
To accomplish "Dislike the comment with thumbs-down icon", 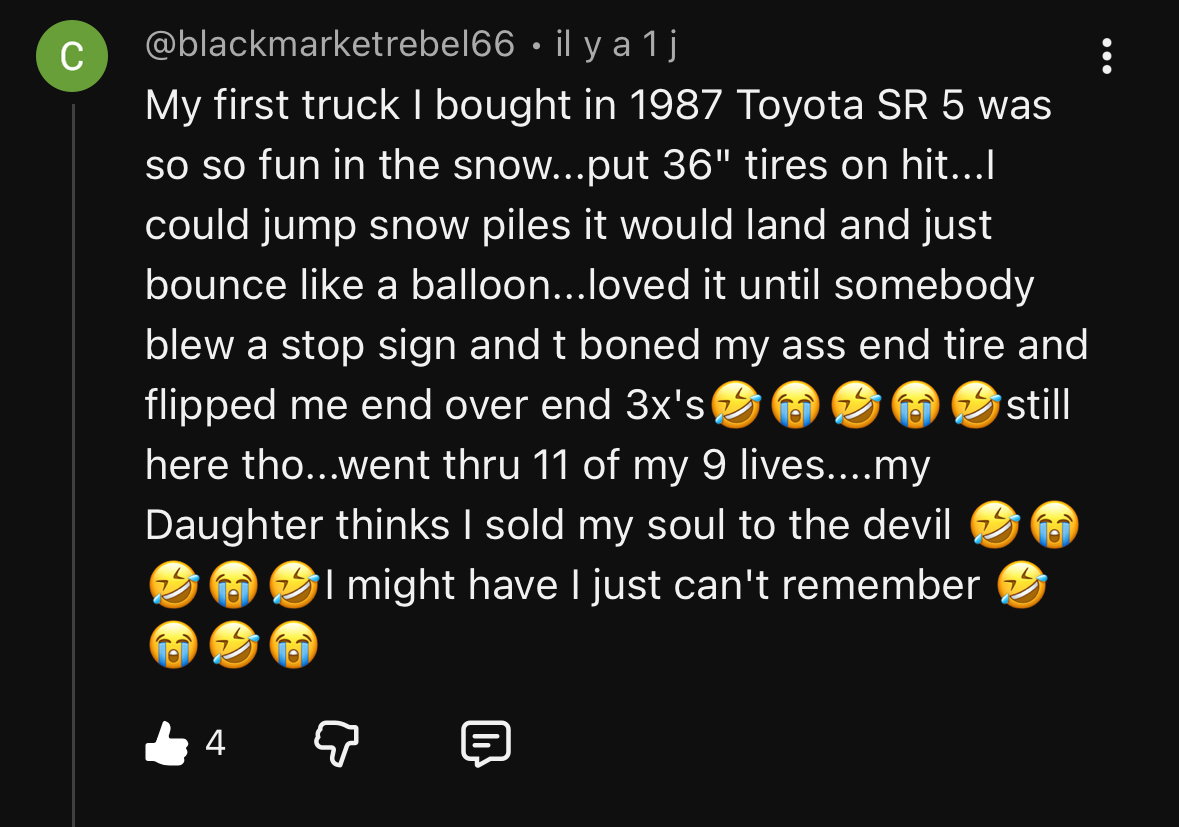I will pyautogui.click(x=336, y=744).
